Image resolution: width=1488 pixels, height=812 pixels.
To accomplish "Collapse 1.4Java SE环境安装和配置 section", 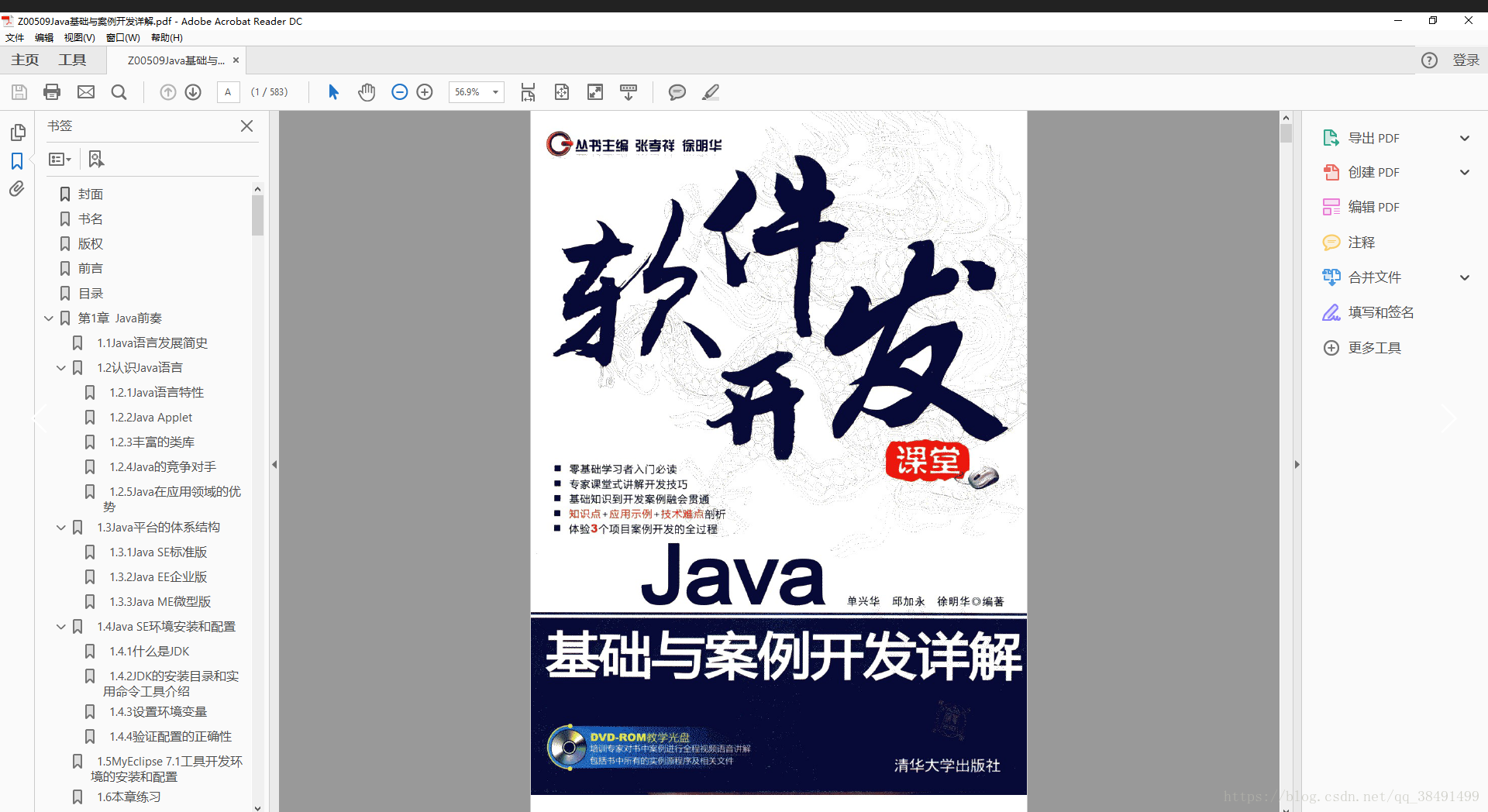I will pos(61,627).
